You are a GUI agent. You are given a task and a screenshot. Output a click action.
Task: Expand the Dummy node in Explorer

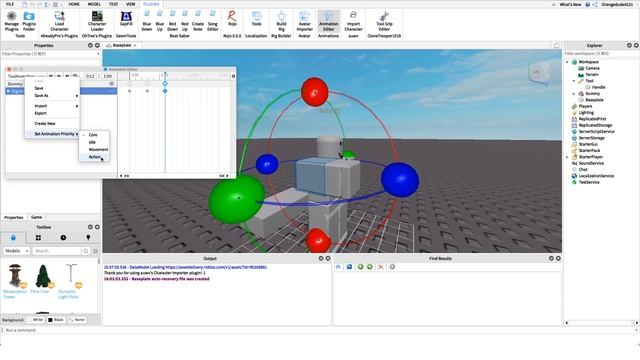coord(574,93)
